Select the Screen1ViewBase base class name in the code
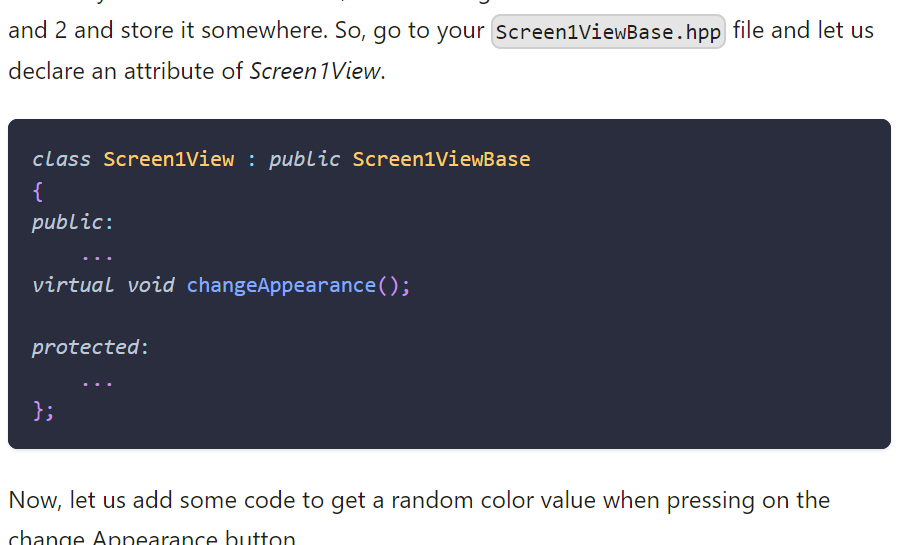 [x=441, y=159]
